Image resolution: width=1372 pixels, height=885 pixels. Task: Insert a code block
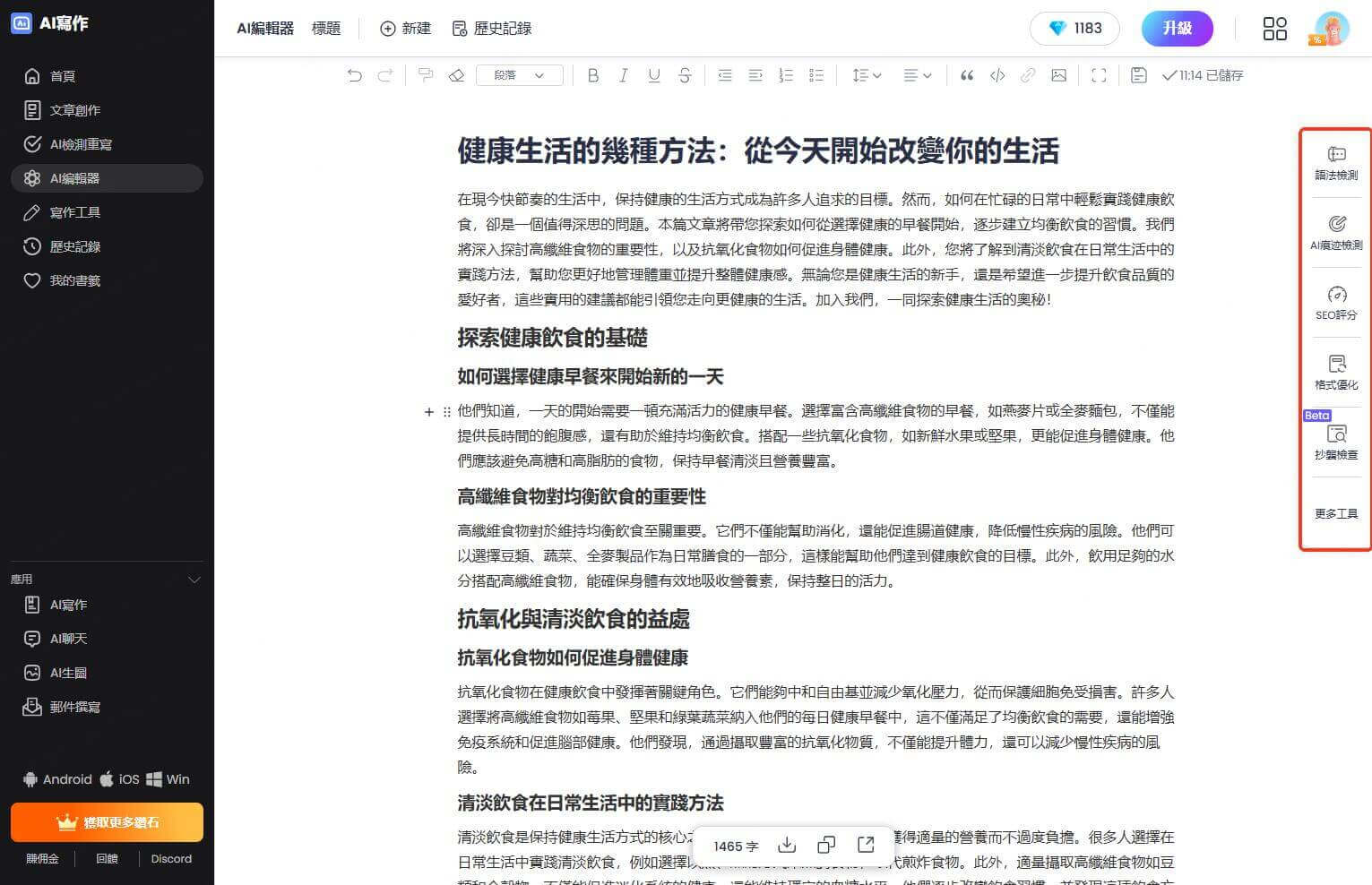[997, 75]
